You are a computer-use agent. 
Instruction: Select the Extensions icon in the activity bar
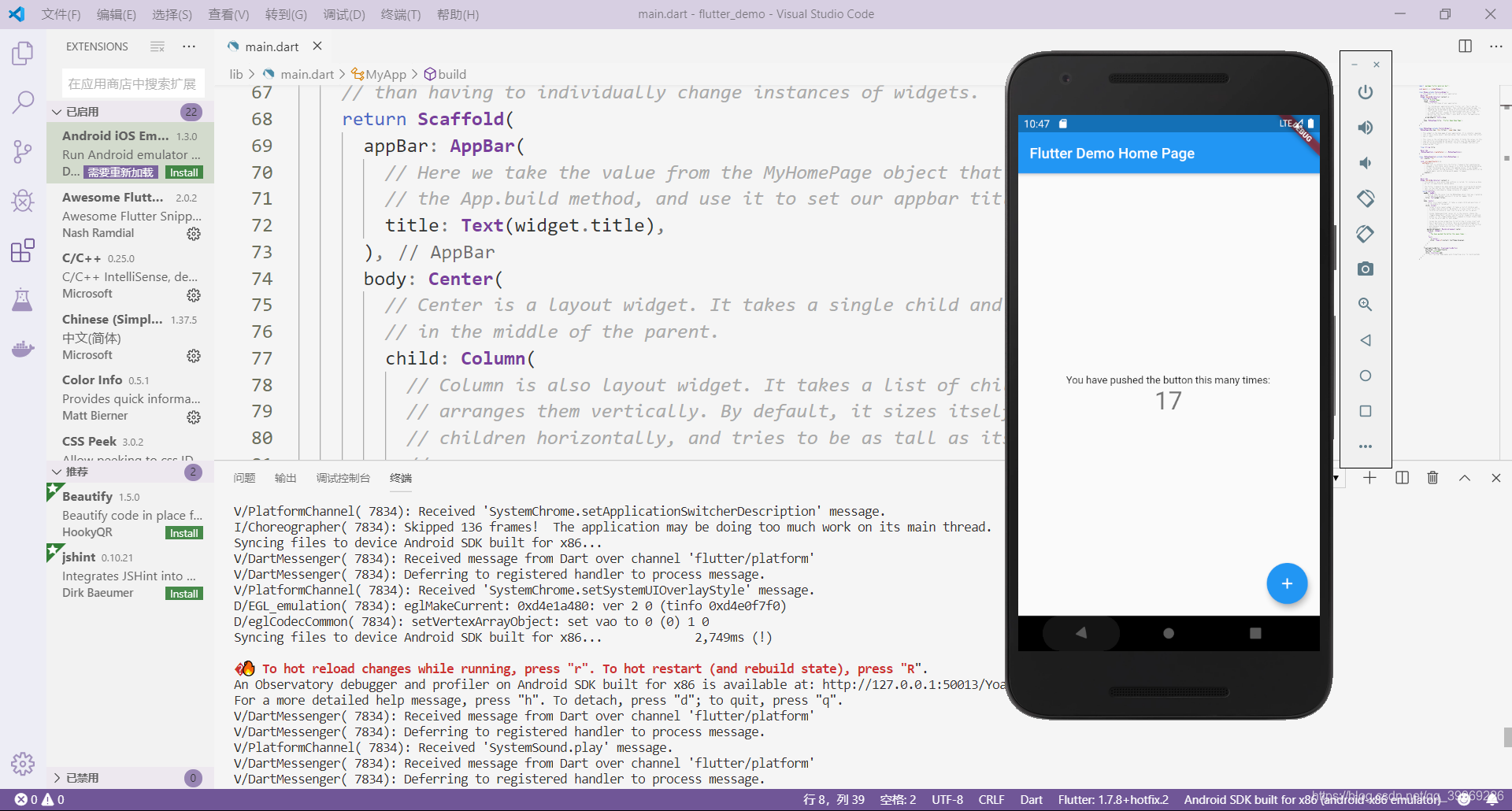click(x=23, y=250)
